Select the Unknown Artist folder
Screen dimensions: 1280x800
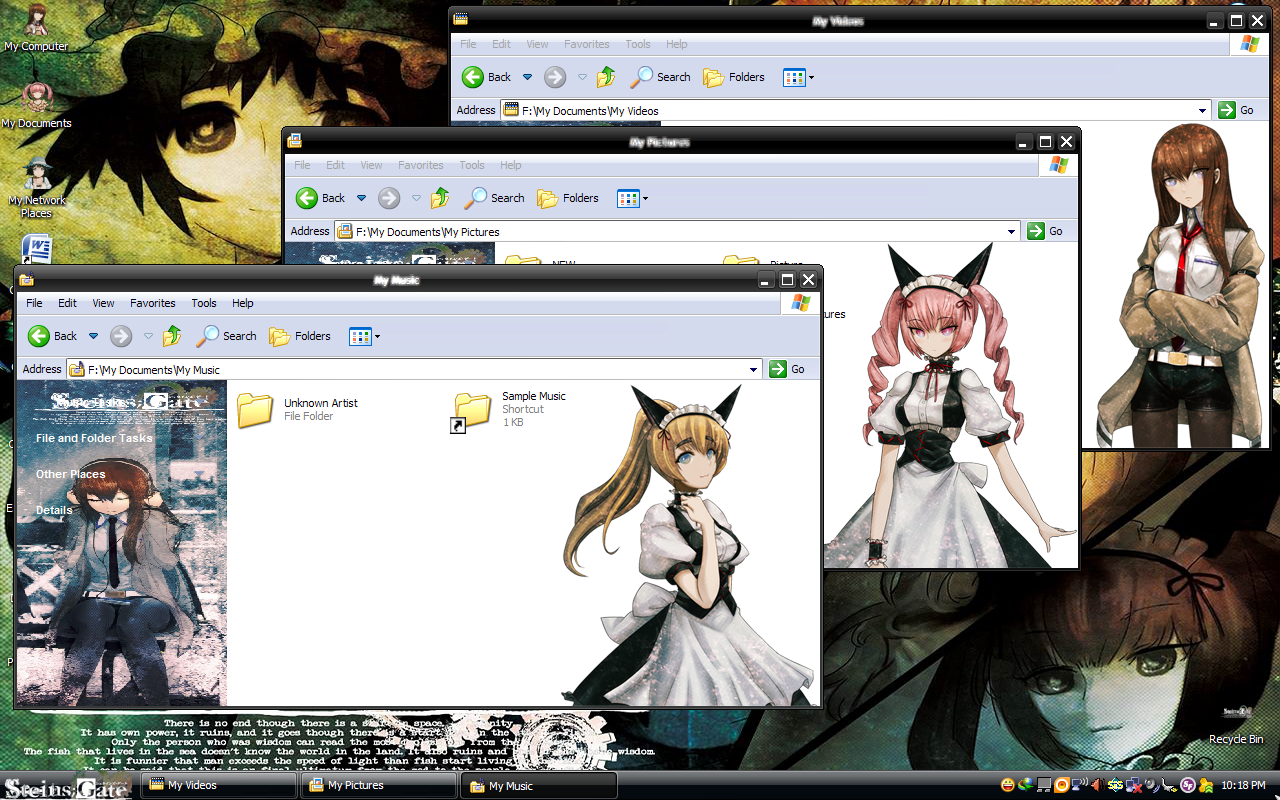[256, 409]
